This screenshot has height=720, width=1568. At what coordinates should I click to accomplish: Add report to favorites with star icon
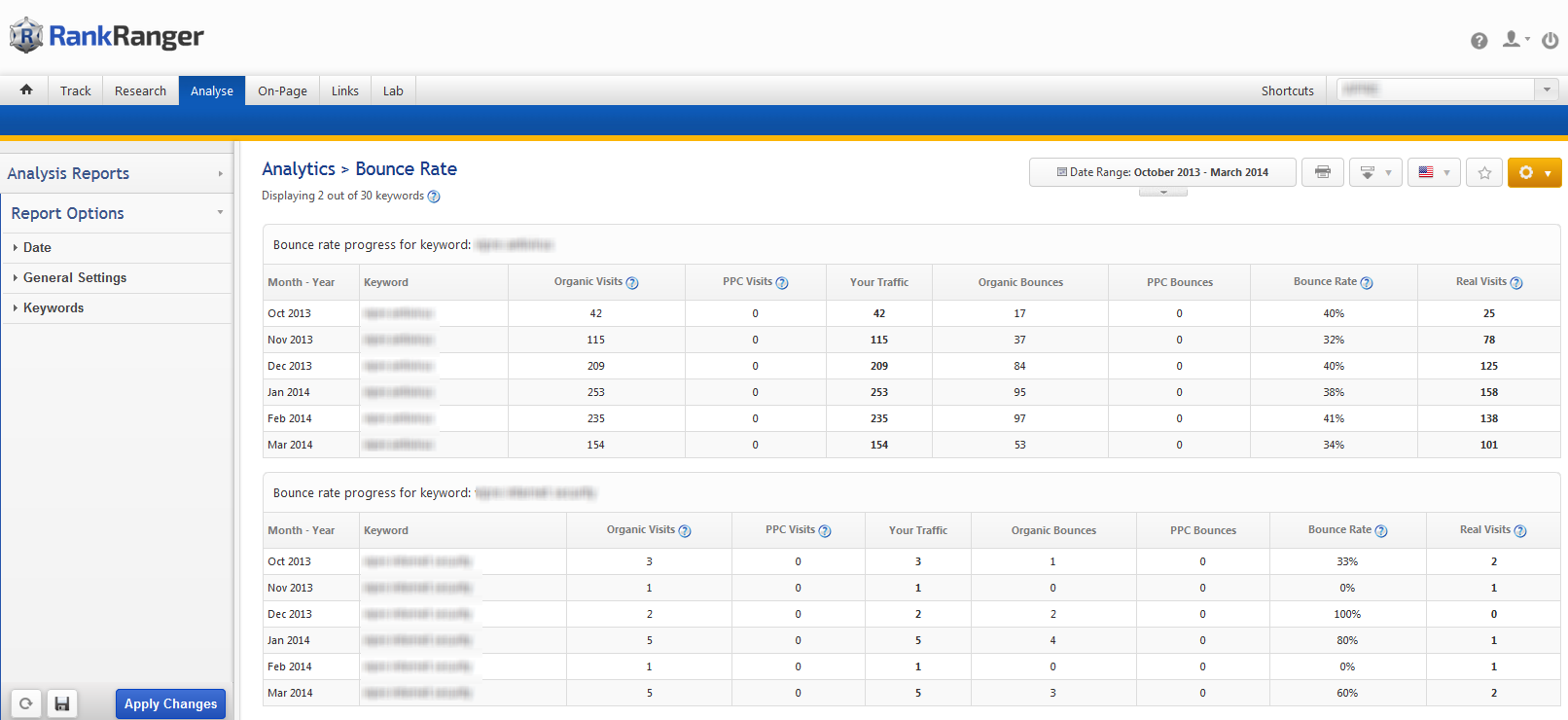coord(1484,172)
